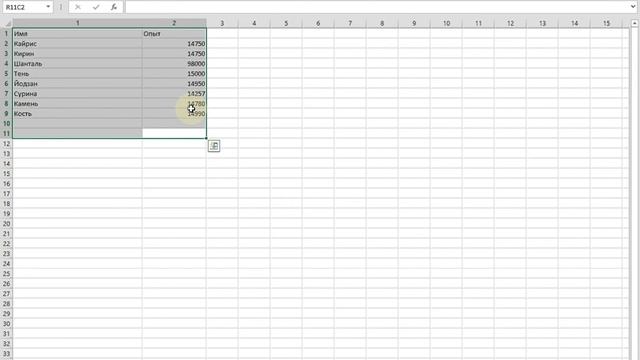The height and width of the screenshot is (360, 640).
Task: Click the cell containing "Йодзан"
Action: tap(78, 84)
